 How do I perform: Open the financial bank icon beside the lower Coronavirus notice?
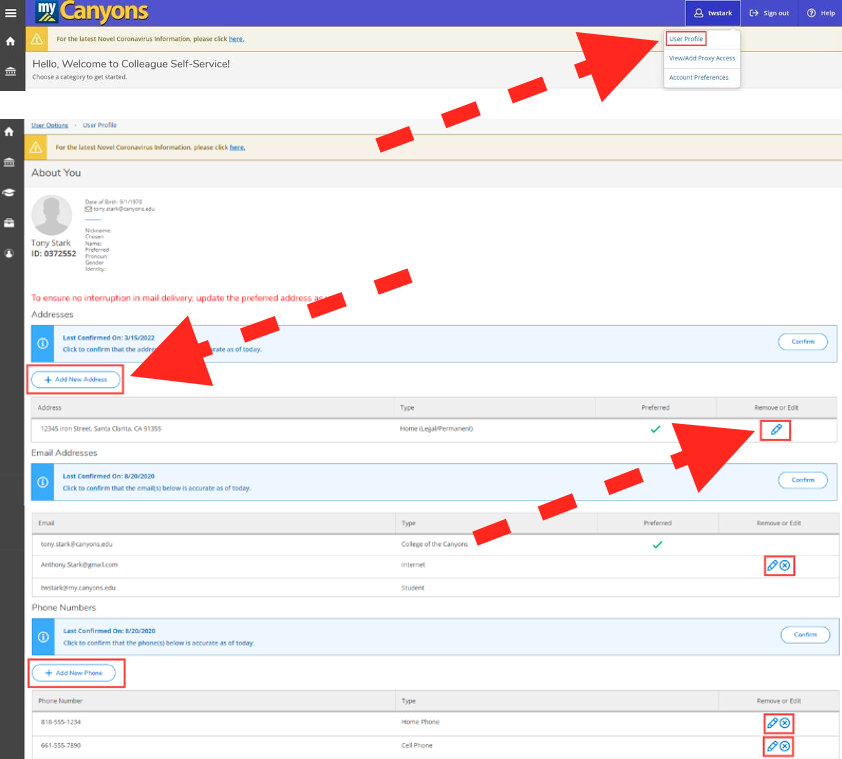point(9,162)
